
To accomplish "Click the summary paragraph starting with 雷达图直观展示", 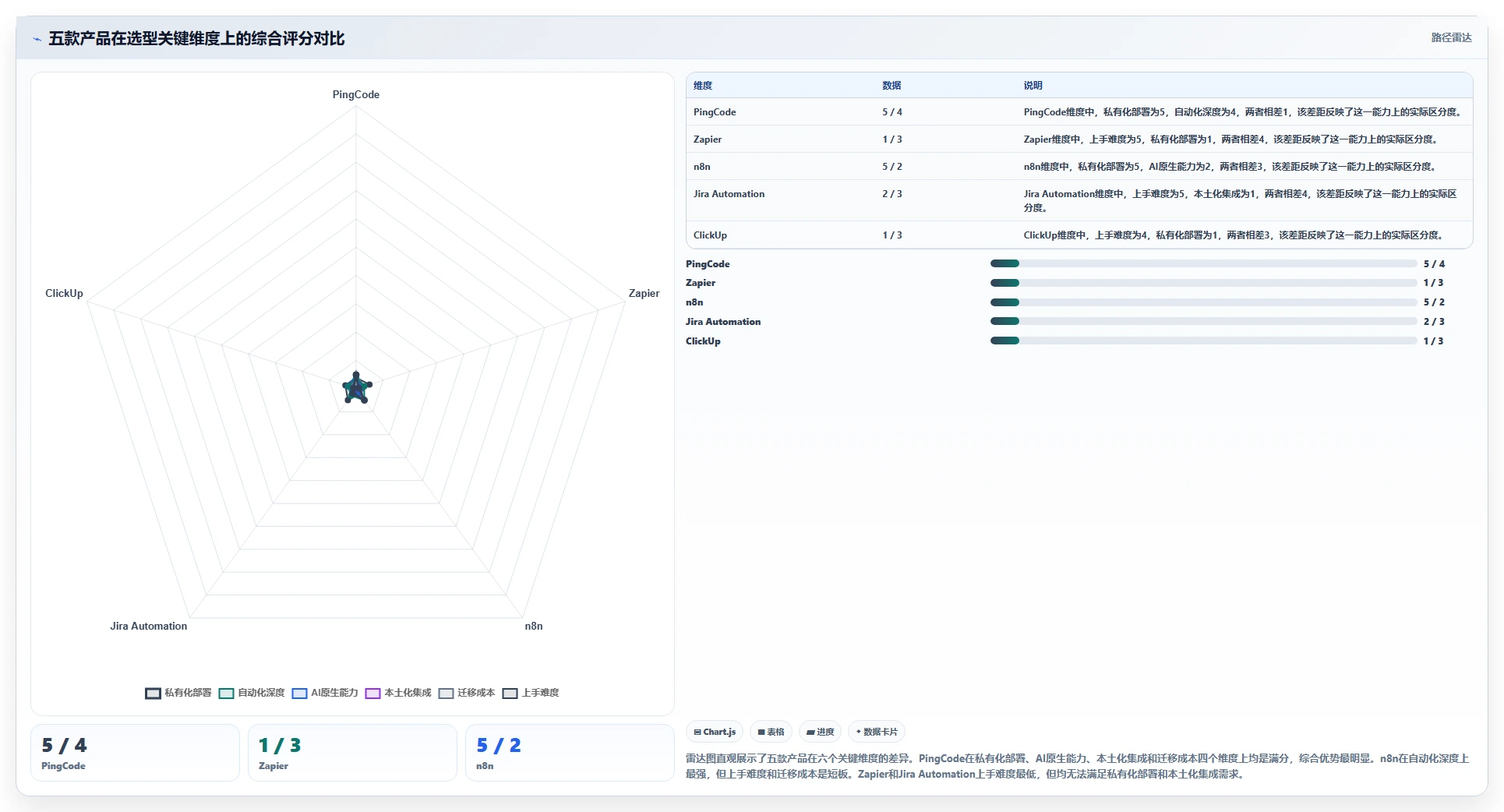I will point(1078,766).
